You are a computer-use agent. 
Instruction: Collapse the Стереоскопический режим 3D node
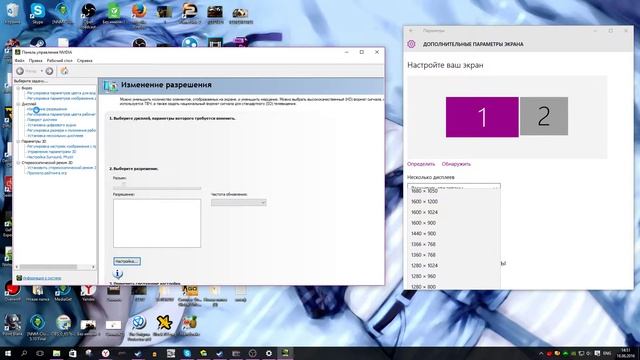(x=18, y=162)
